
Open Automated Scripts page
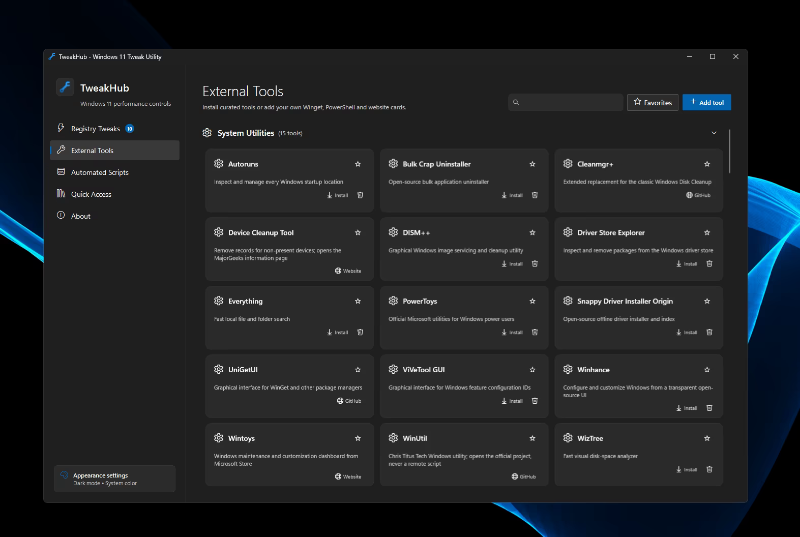click(x=115, y=172)
